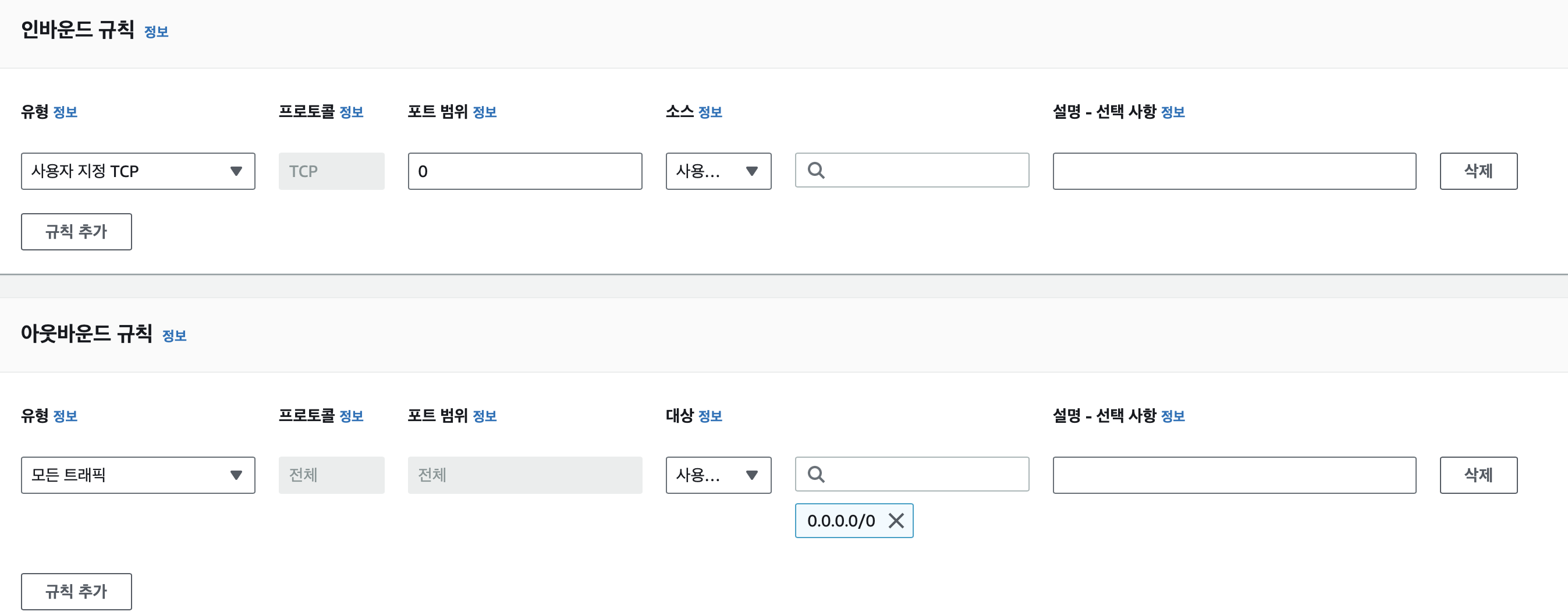The height and width of the screenshot is (615, 1568).
Task: Click outbound rule description input field
Action: [x=1234, y=475]
